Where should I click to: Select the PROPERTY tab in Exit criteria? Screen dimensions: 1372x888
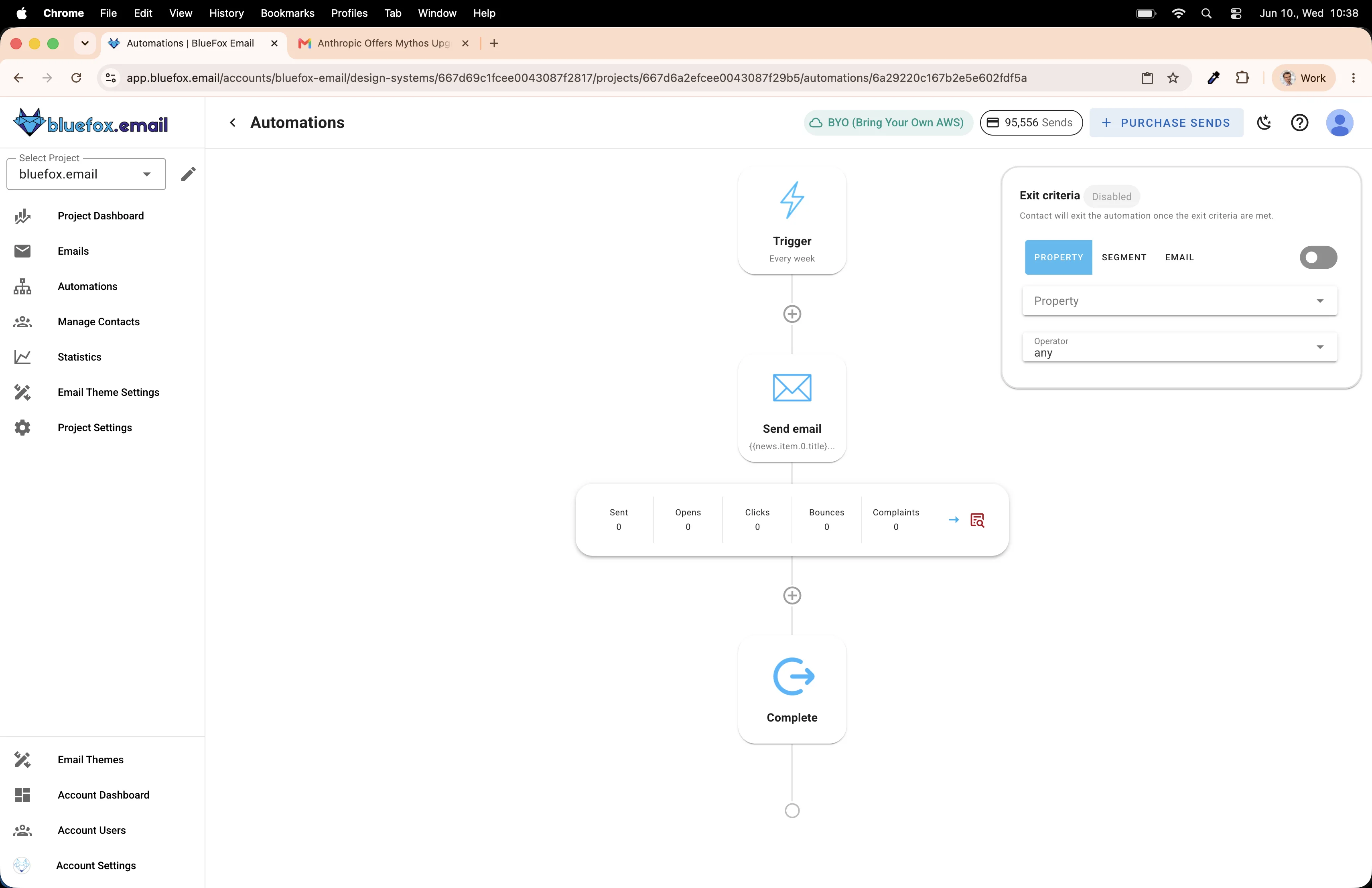coord(1058,257)
